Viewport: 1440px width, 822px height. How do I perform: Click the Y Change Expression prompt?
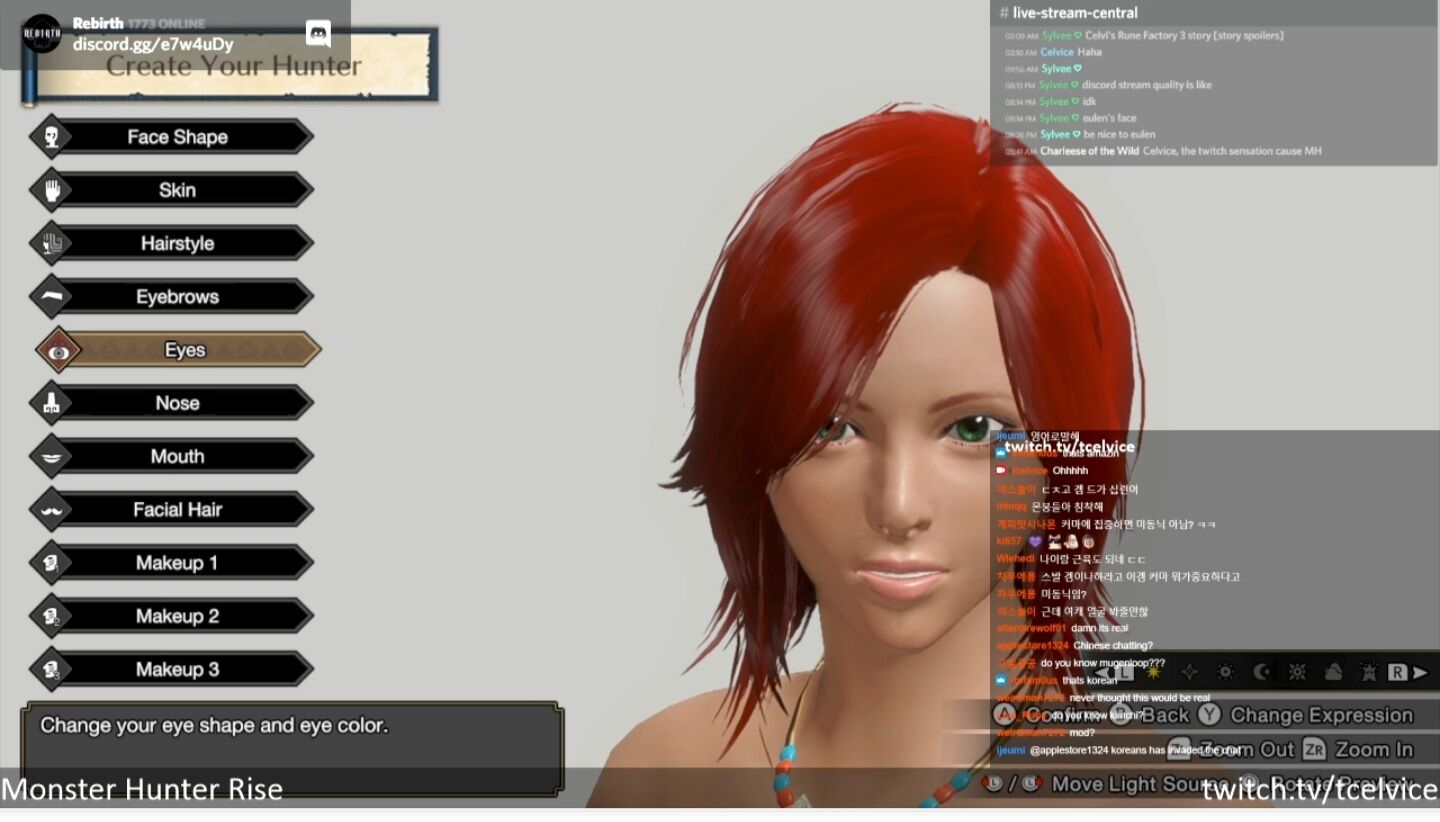point(1306,715)
